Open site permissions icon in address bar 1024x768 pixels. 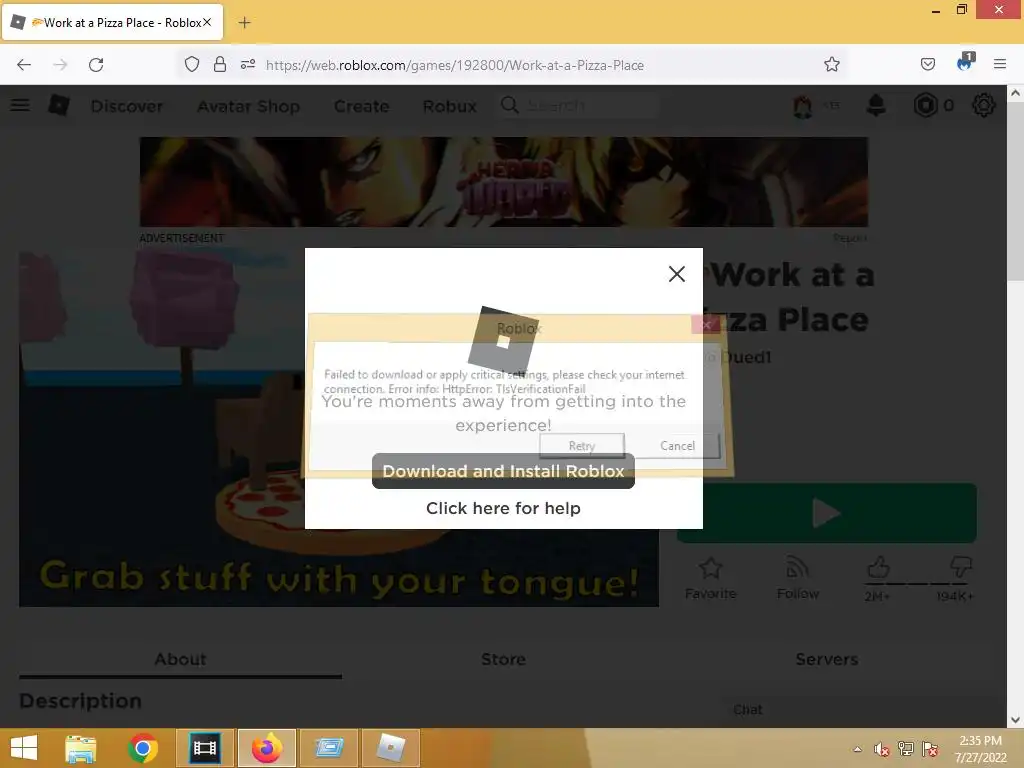(x=248, y=65)
